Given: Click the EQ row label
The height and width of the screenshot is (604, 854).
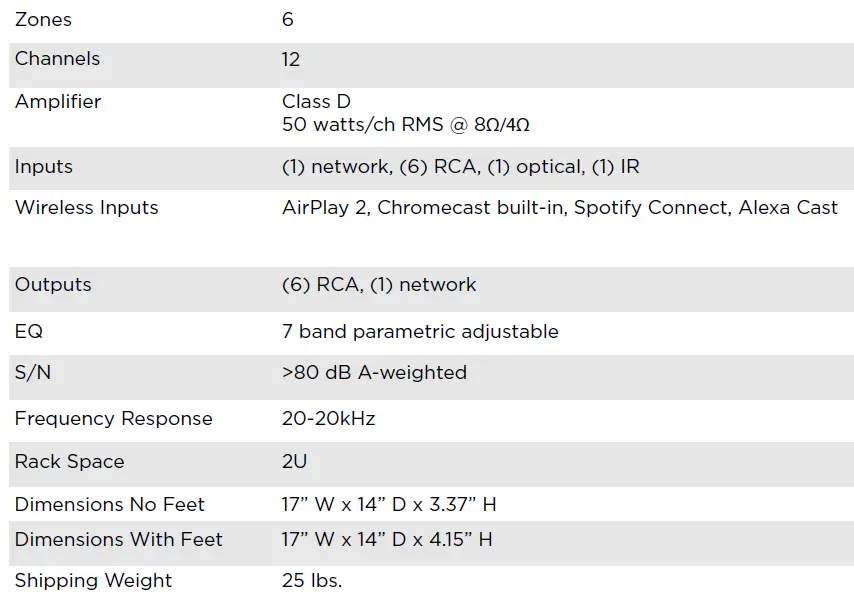Looking at the screenshot, I should click(x=29, y=331).
